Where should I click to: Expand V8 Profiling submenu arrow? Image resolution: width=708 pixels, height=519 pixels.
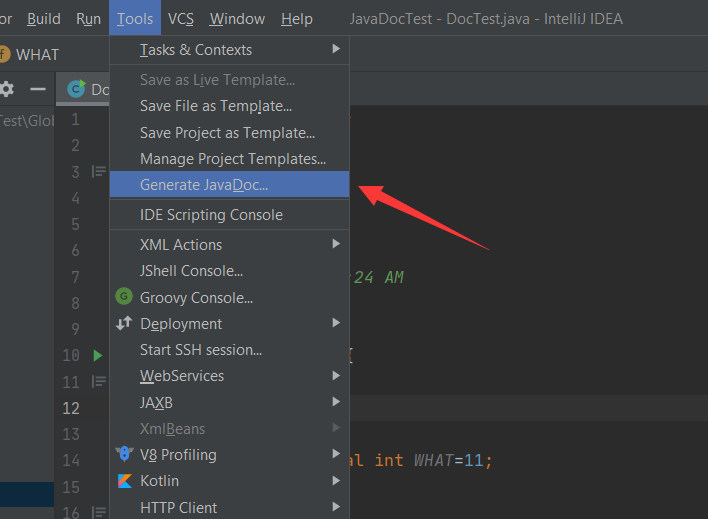[x=336, y=454]
